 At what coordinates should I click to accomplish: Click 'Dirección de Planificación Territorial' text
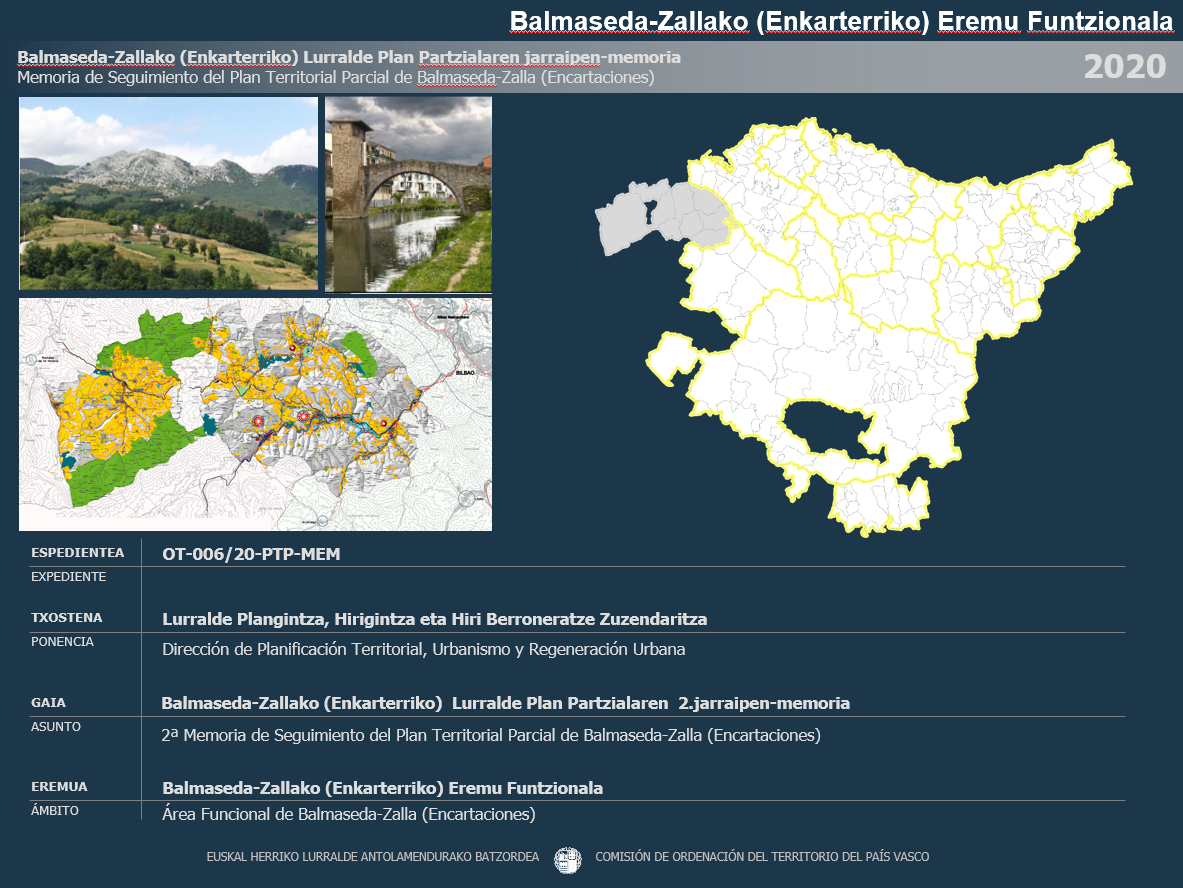coord(423,649)
